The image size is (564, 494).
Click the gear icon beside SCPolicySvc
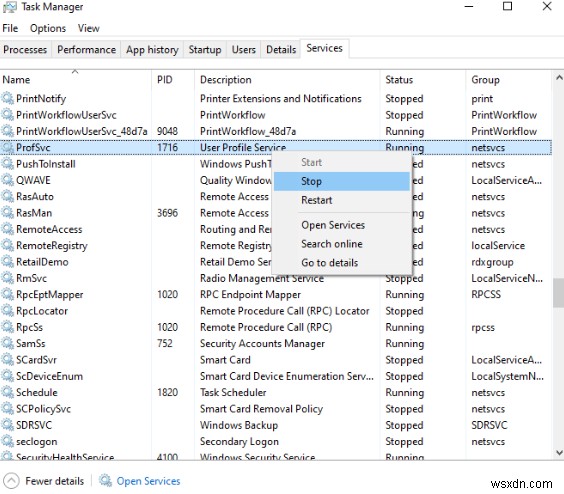point(7,409)
